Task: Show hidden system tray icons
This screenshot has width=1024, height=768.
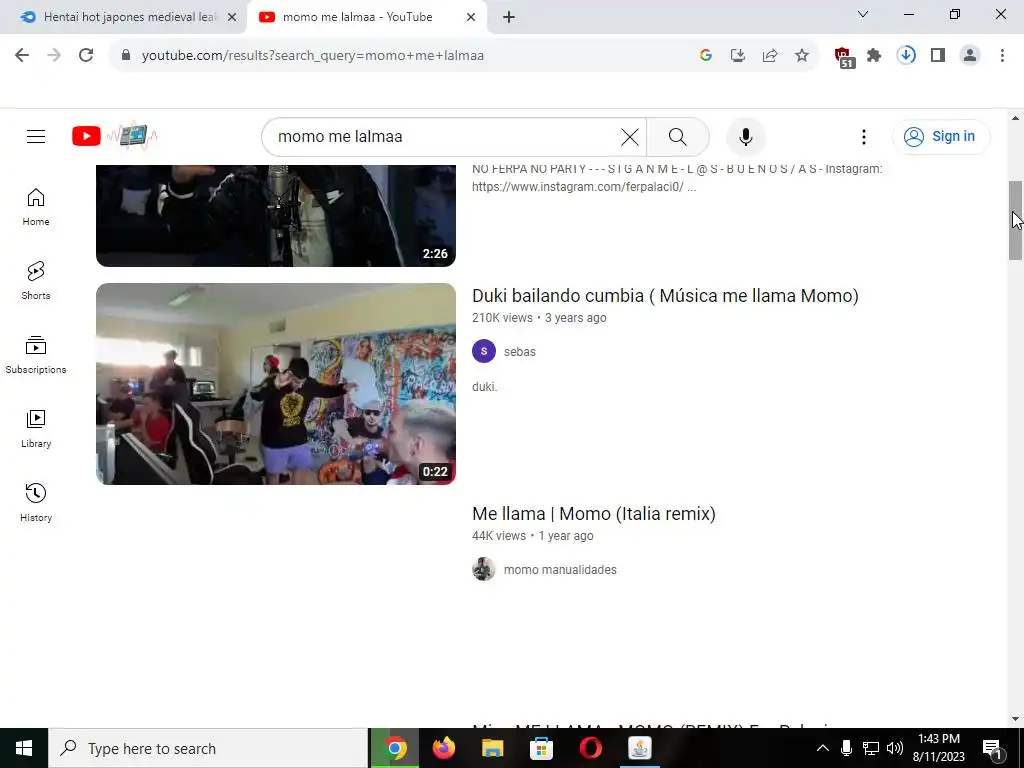Action: [x=823, y=748]
